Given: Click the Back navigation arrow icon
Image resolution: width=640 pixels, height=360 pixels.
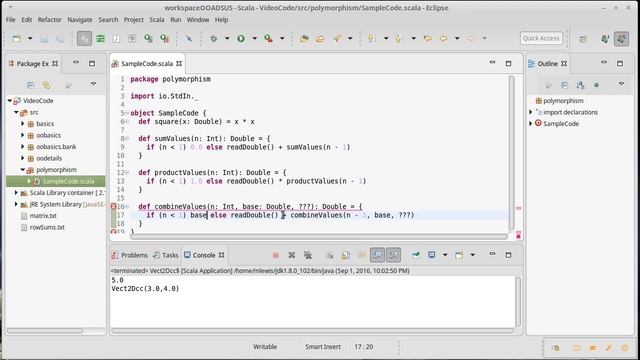Looking at the screenshot, I should (443, 38).
